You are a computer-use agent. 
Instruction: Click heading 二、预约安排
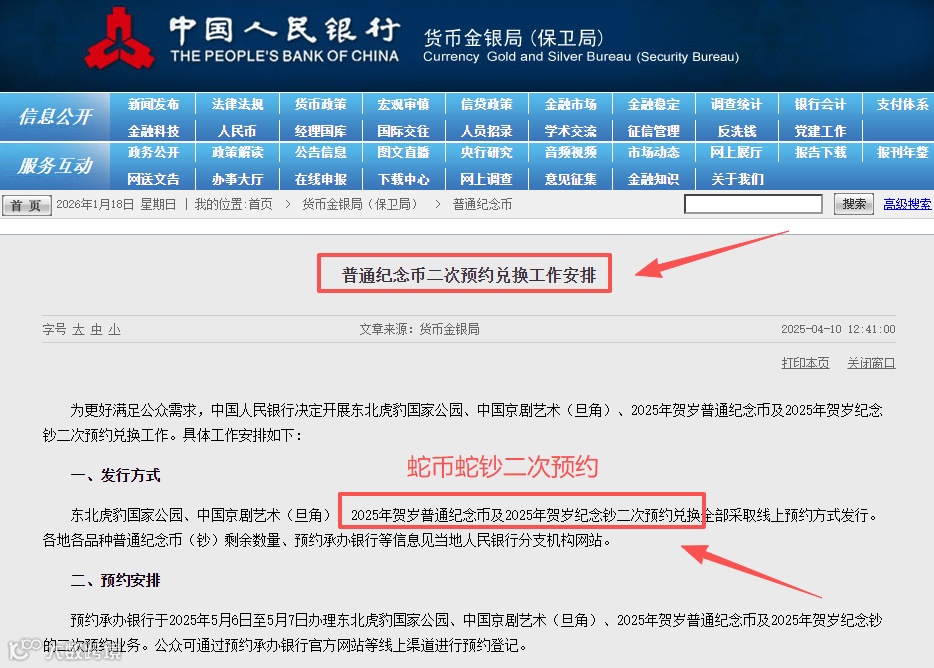click(116, 580)
